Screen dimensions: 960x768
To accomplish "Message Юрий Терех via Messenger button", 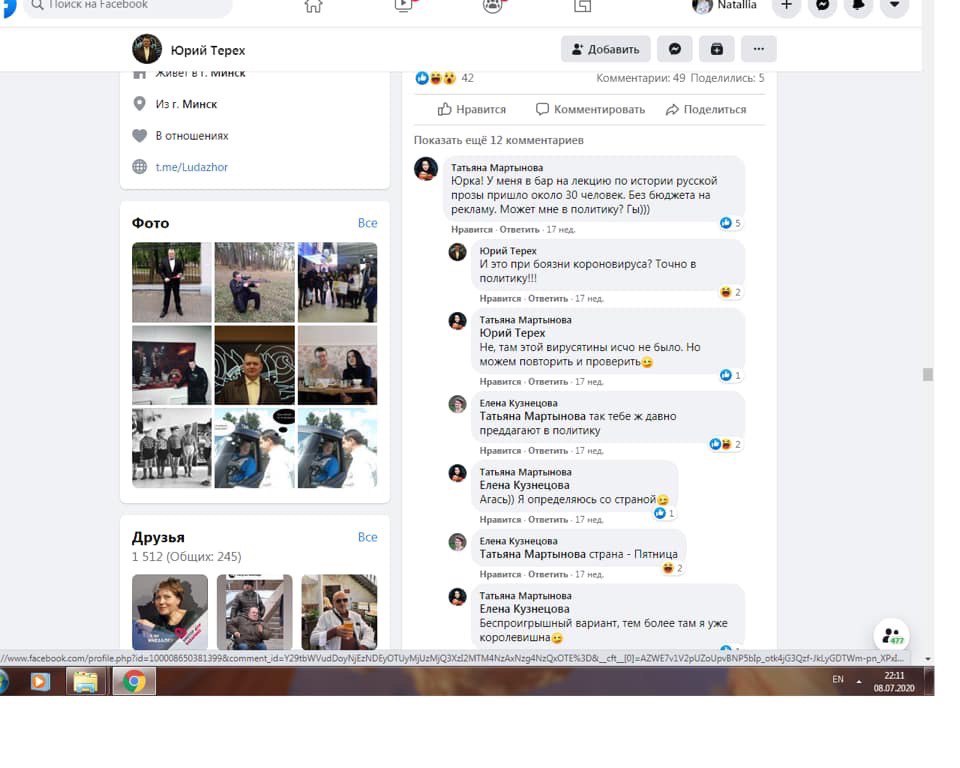I will coord(675,49).
